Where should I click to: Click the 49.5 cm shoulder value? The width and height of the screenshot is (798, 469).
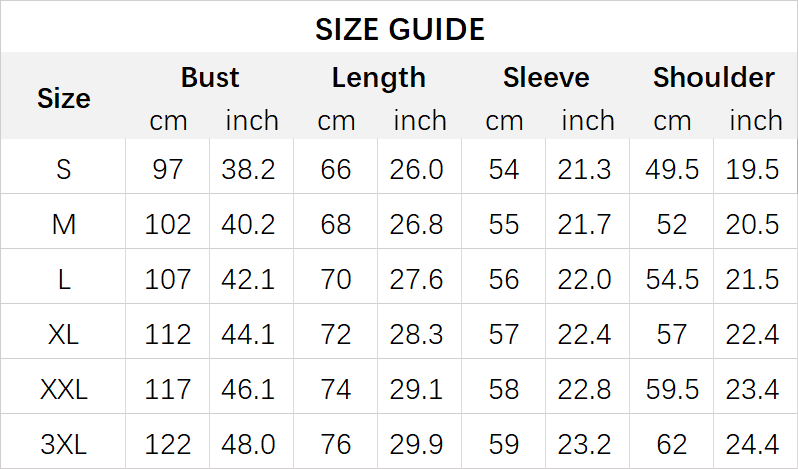(672, 169)
